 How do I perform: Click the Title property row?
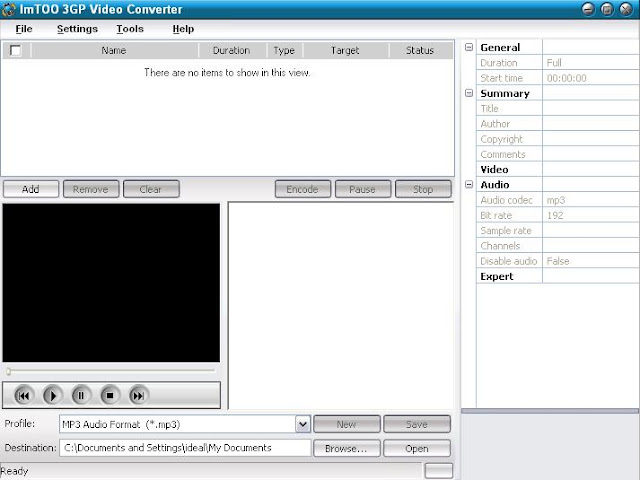(557, 109)
